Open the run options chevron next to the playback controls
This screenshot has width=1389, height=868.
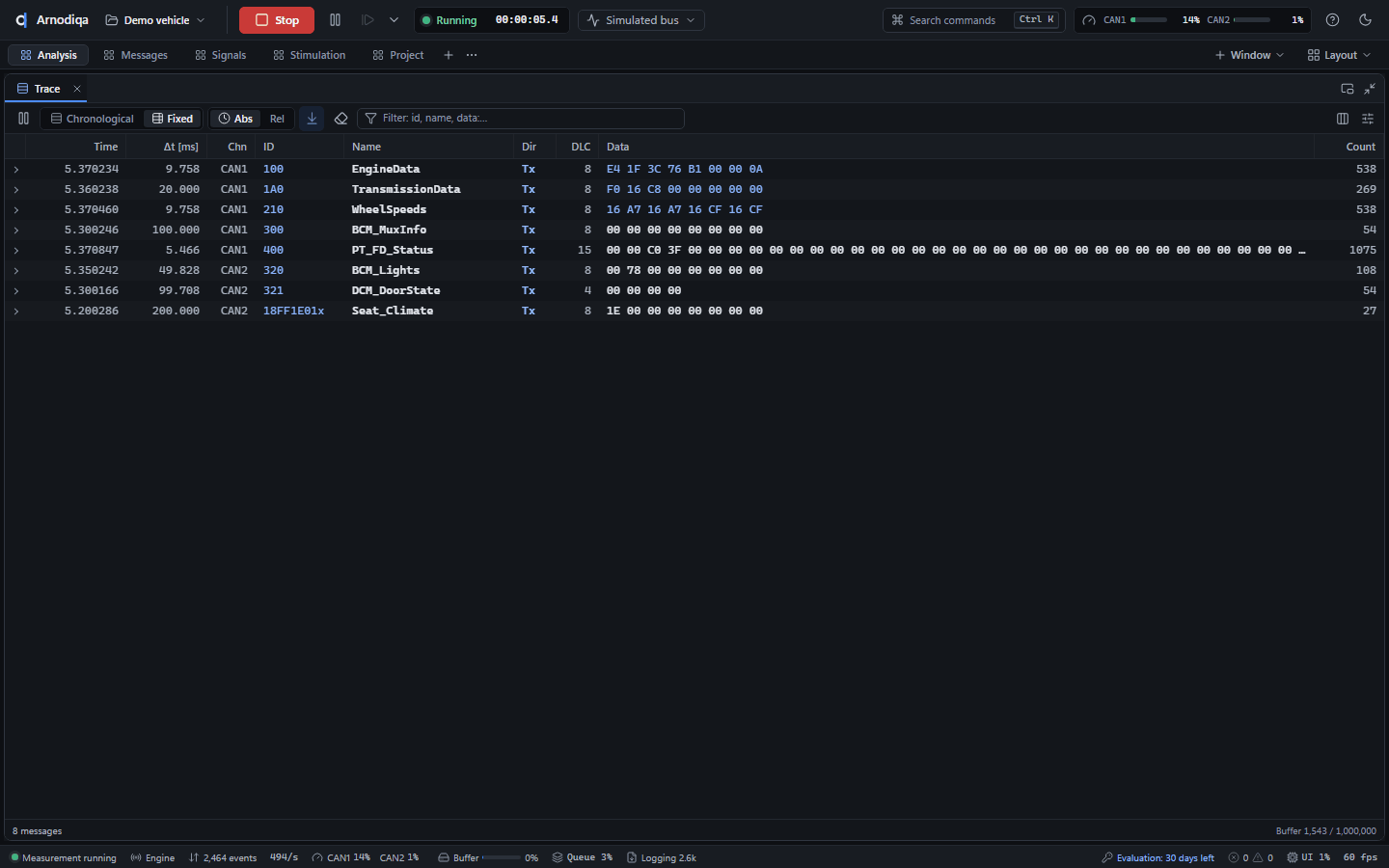click(394, 20)
